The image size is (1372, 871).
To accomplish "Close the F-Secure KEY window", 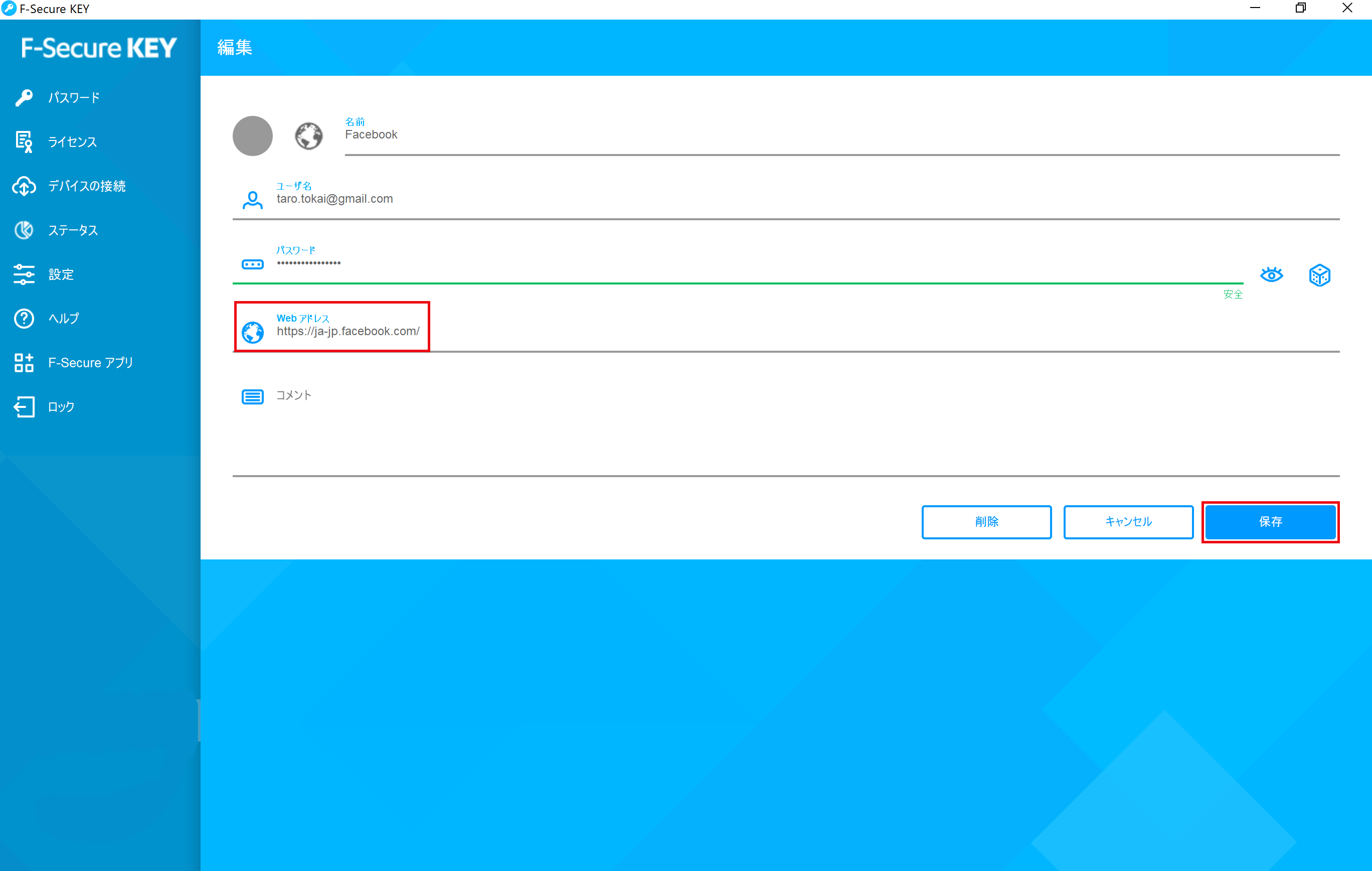I will coord(1347,9).
